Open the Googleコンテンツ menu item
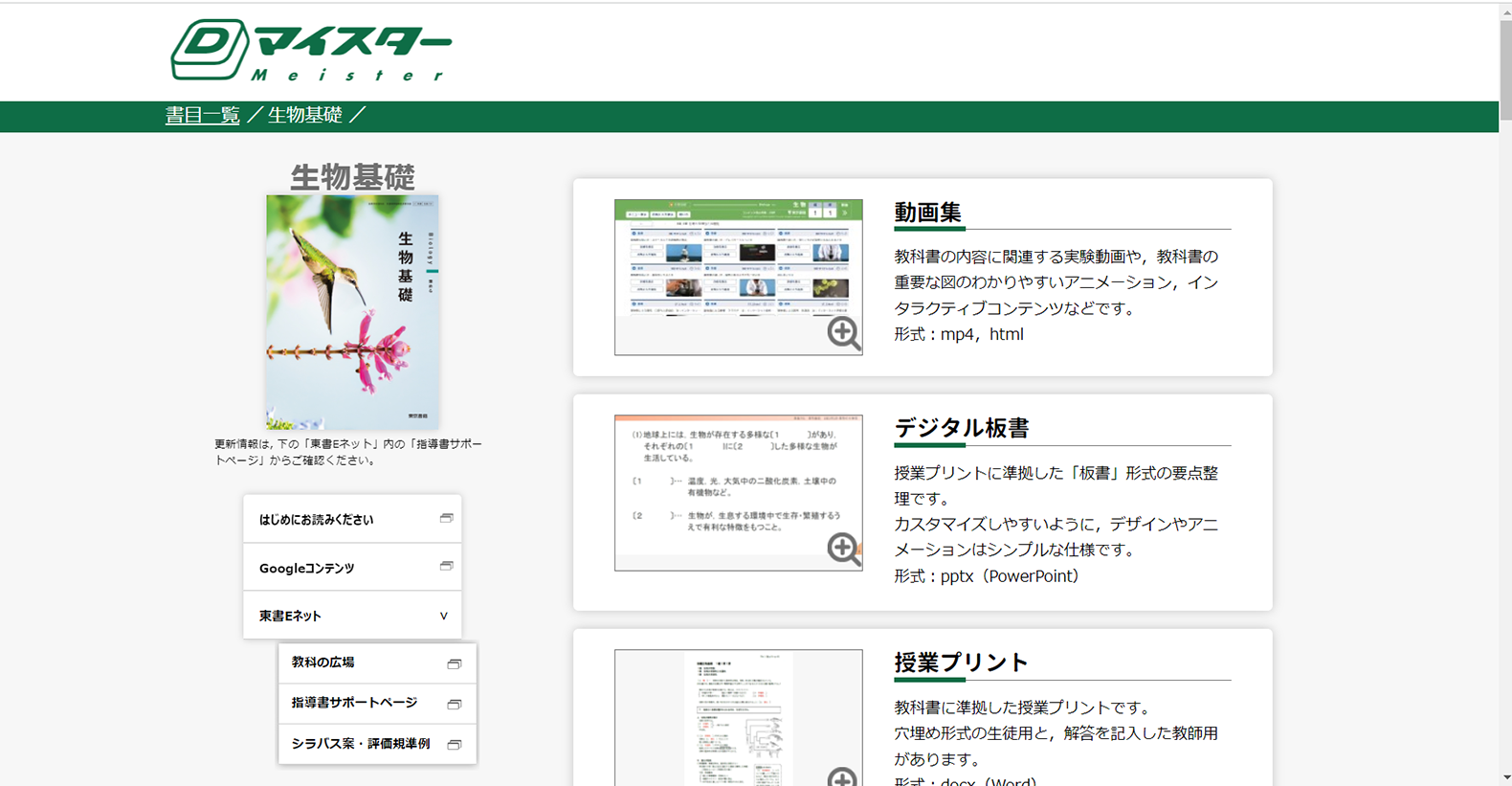This screenshot has height=786, width=1512. pos(307,568)
